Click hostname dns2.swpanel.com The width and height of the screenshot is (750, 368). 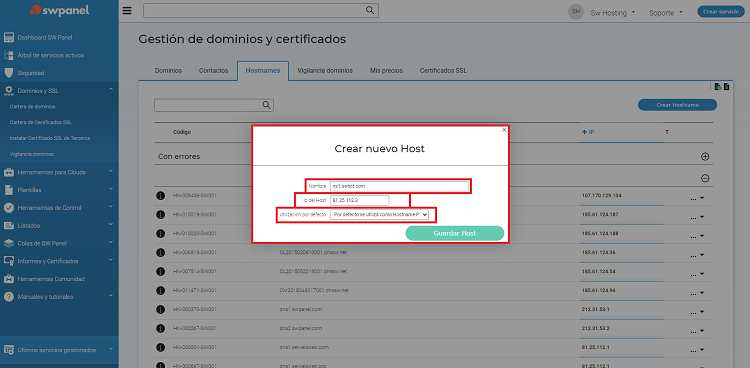pos(301,328)
